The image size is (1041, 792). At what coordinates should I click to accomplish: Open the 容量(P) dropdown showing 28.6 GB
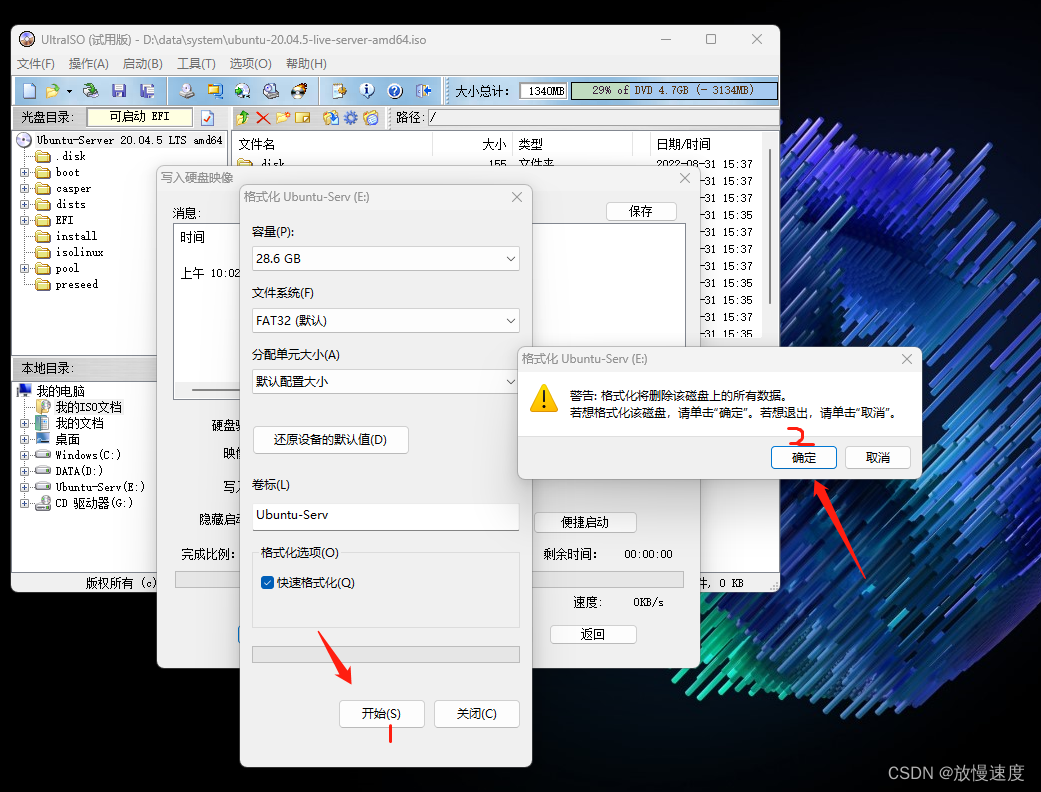(x=386, y=259)
